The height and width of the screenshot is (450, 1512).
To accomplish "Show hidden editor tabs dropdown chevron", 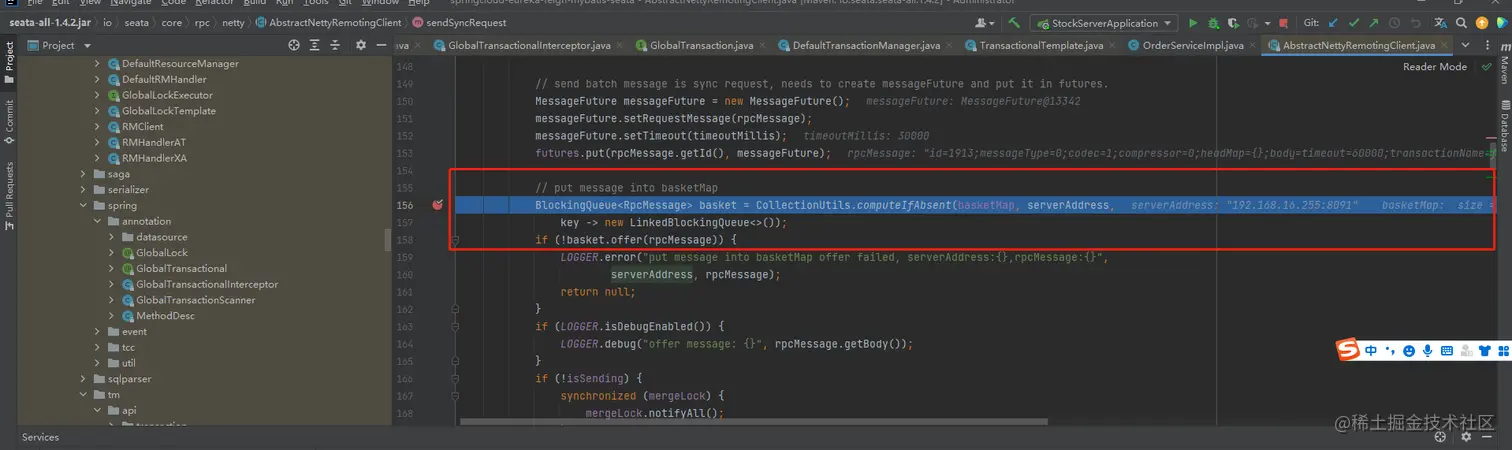I will (1465, 45).
